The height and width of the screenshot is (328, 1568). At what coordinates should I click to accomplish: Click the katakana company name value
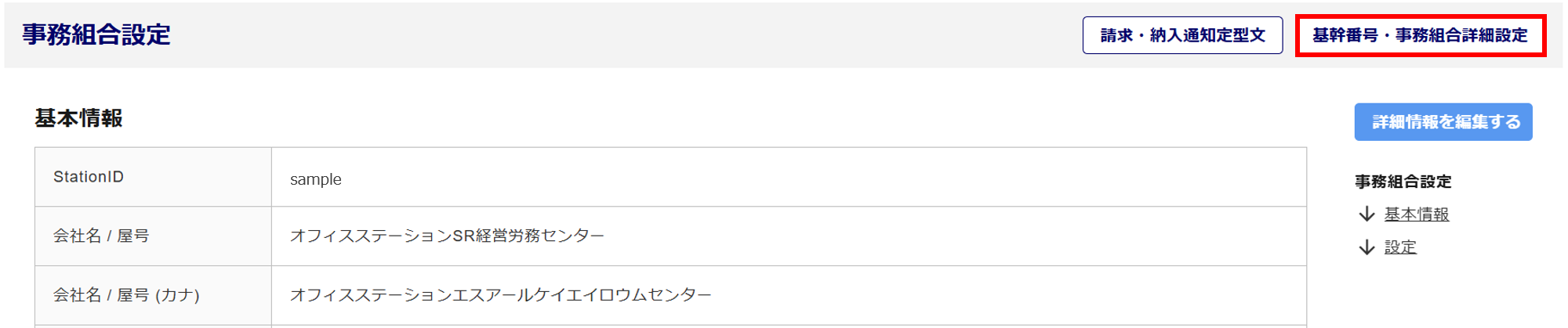[x=500, y=295]
